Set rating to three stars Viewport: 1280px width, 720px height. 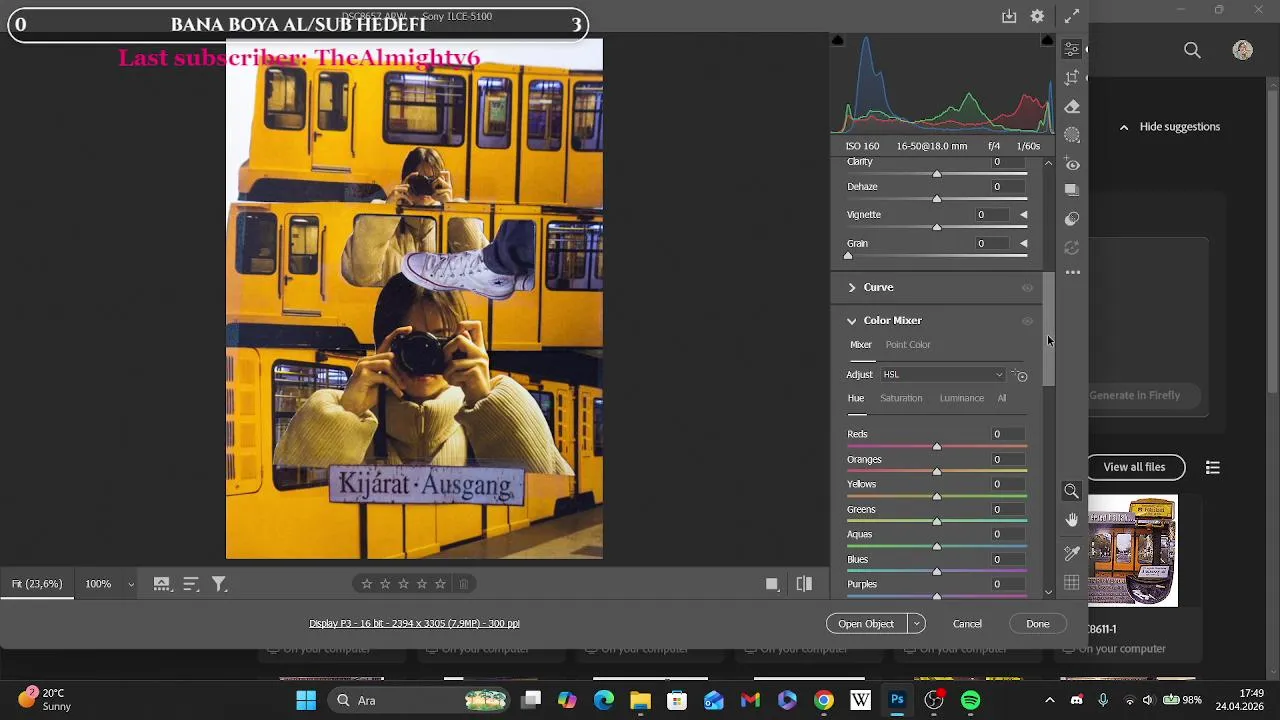pyautogui.click(x=404, y=584)
